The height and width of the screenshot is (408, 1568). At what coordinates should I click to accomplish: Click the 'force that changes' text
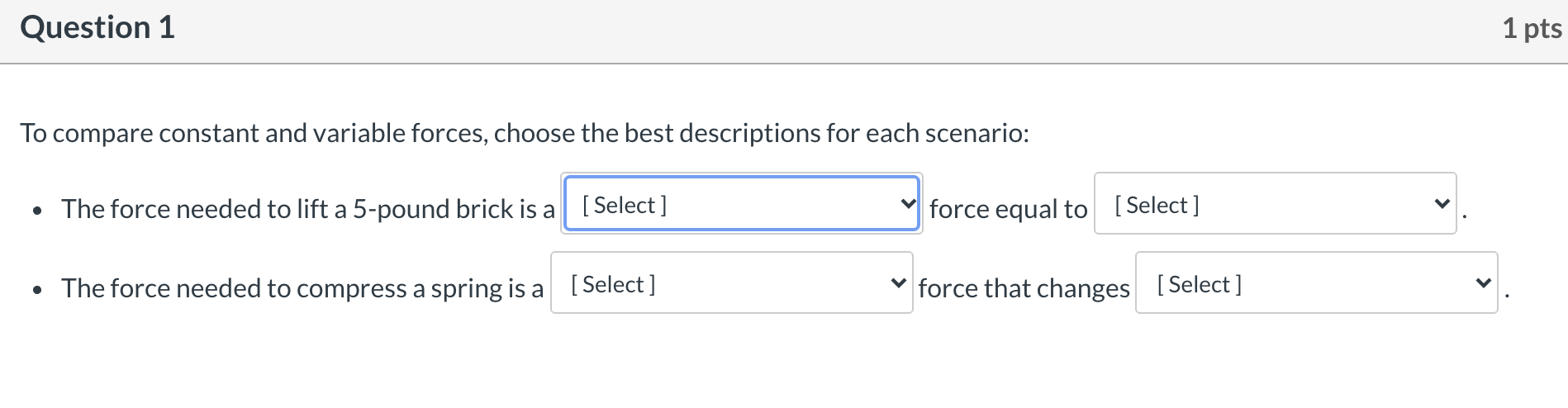pyautogui.click(x=1024, y=288)
